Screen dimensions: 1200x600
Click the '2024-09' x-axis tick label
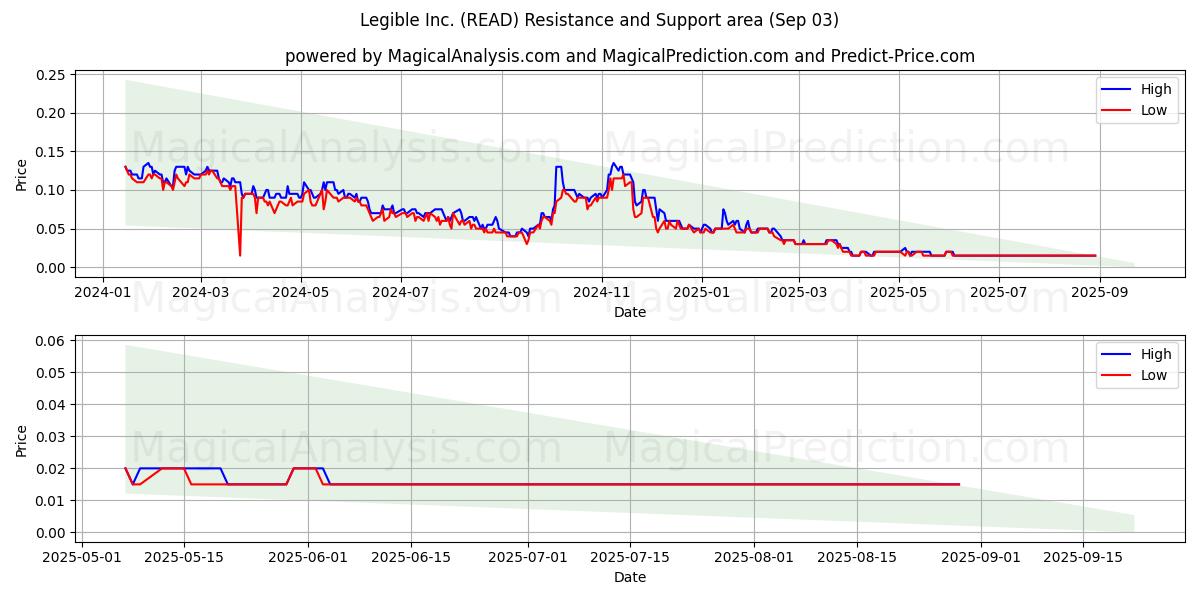coord(501,292)
